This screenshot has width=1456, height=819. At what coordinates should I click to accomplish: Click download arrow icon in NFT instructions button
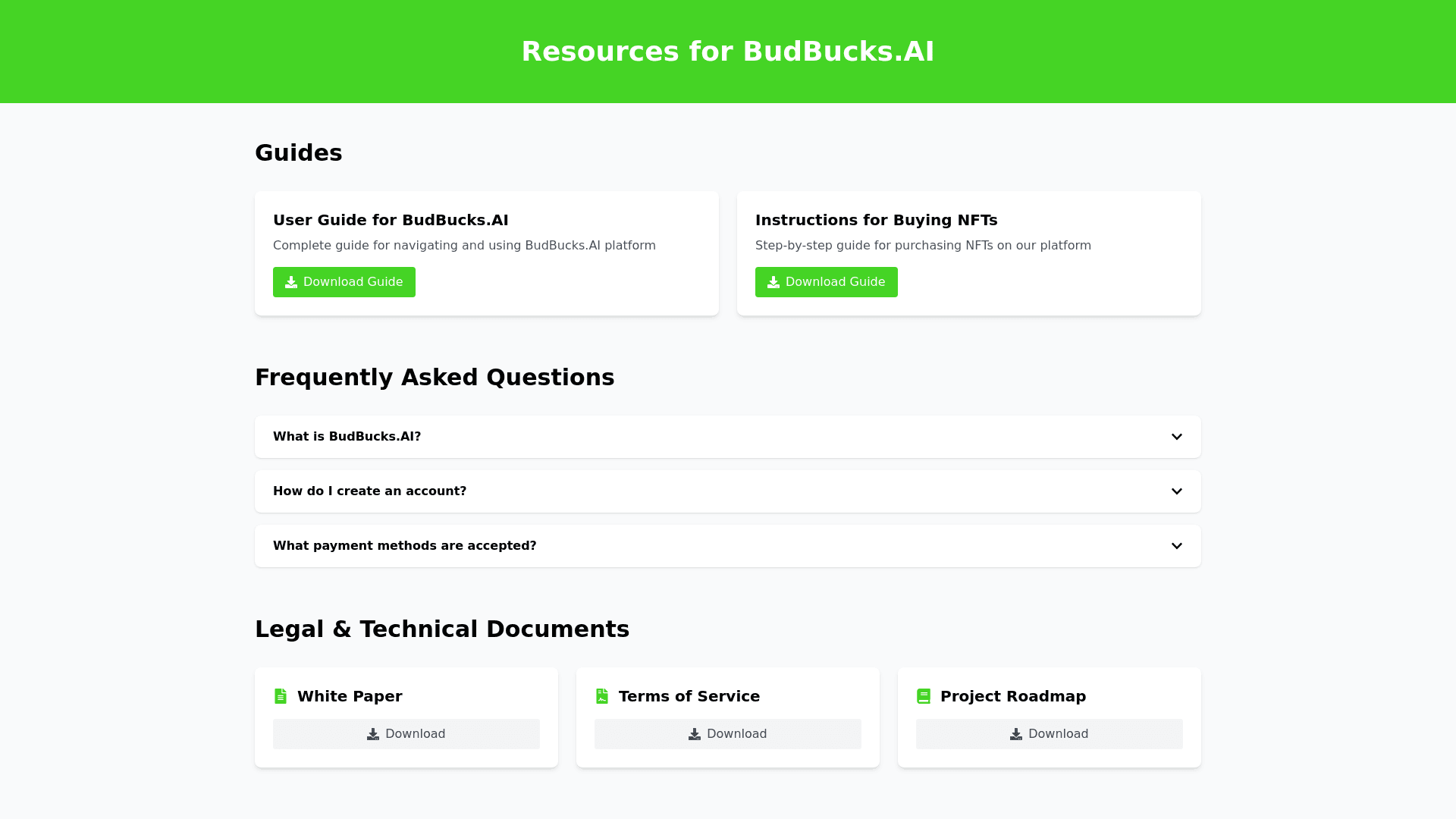pyautogui.click(x=773, y=282)
